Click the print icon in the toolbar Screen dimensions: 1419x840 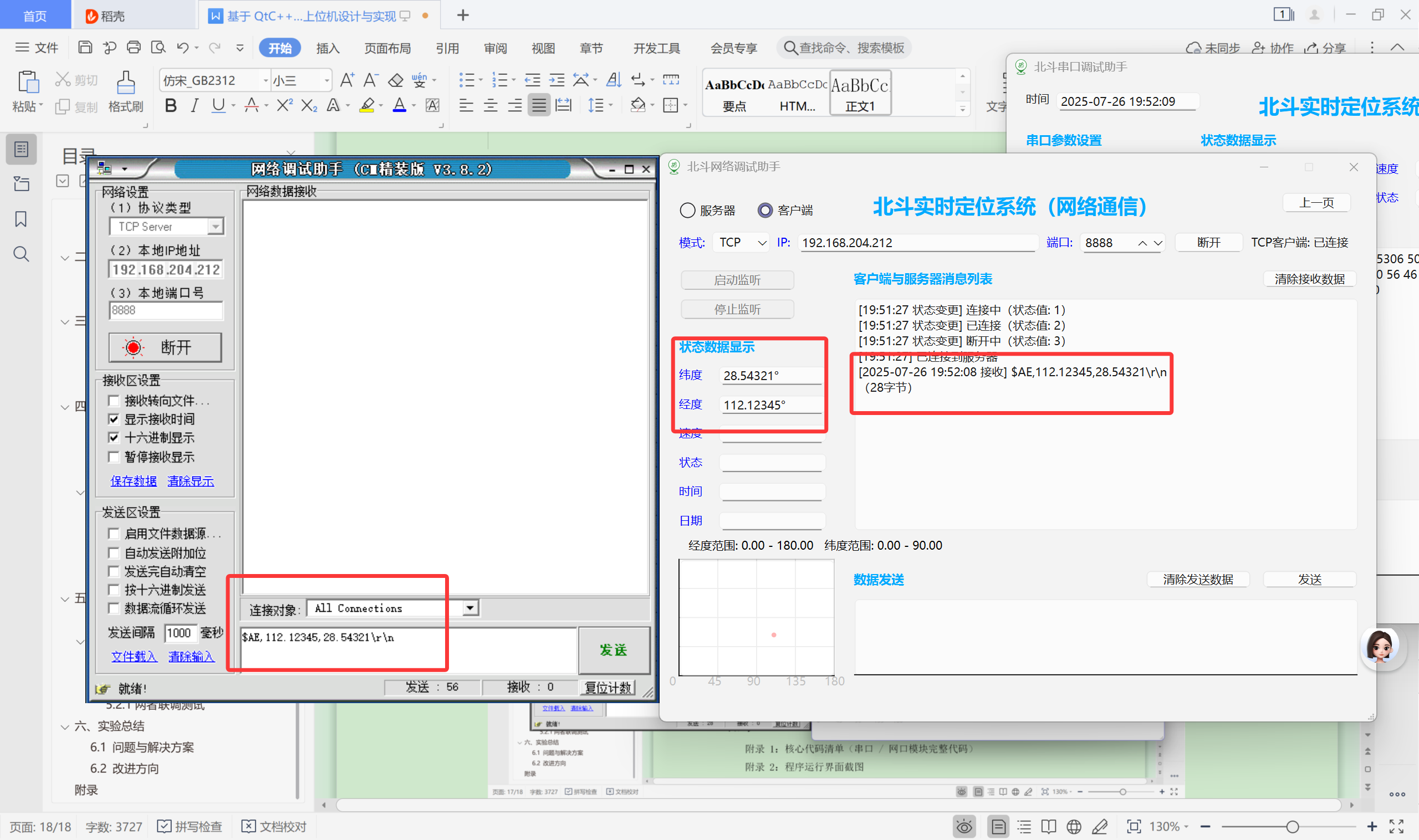[134, 48]
